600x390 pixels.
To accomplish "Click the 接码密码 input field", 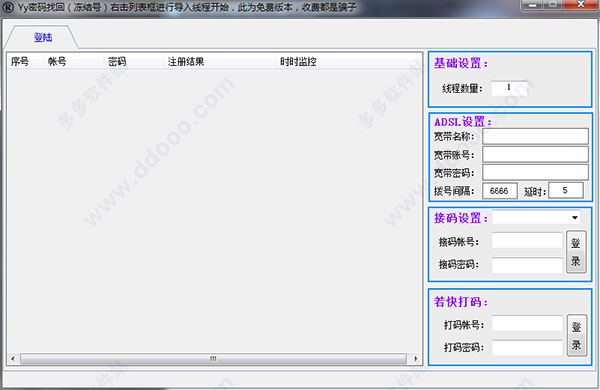I will pos(527,265).
